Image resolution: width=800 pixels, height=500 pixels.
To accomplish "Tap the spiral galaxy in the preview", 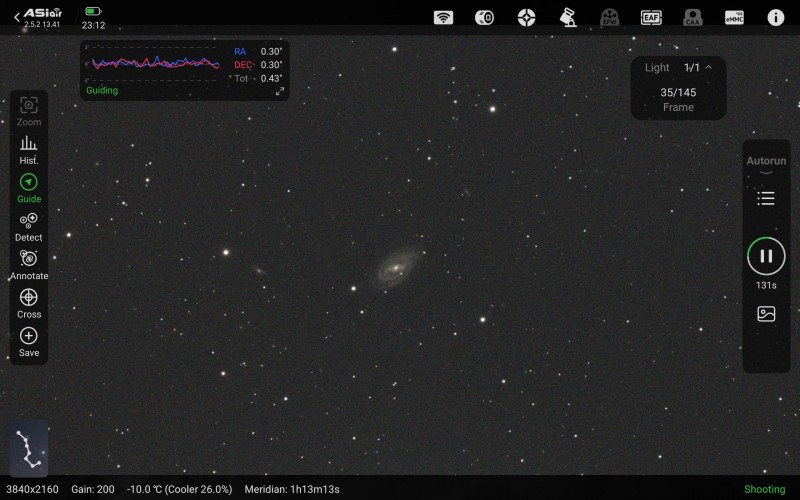I will pos(396,267).
